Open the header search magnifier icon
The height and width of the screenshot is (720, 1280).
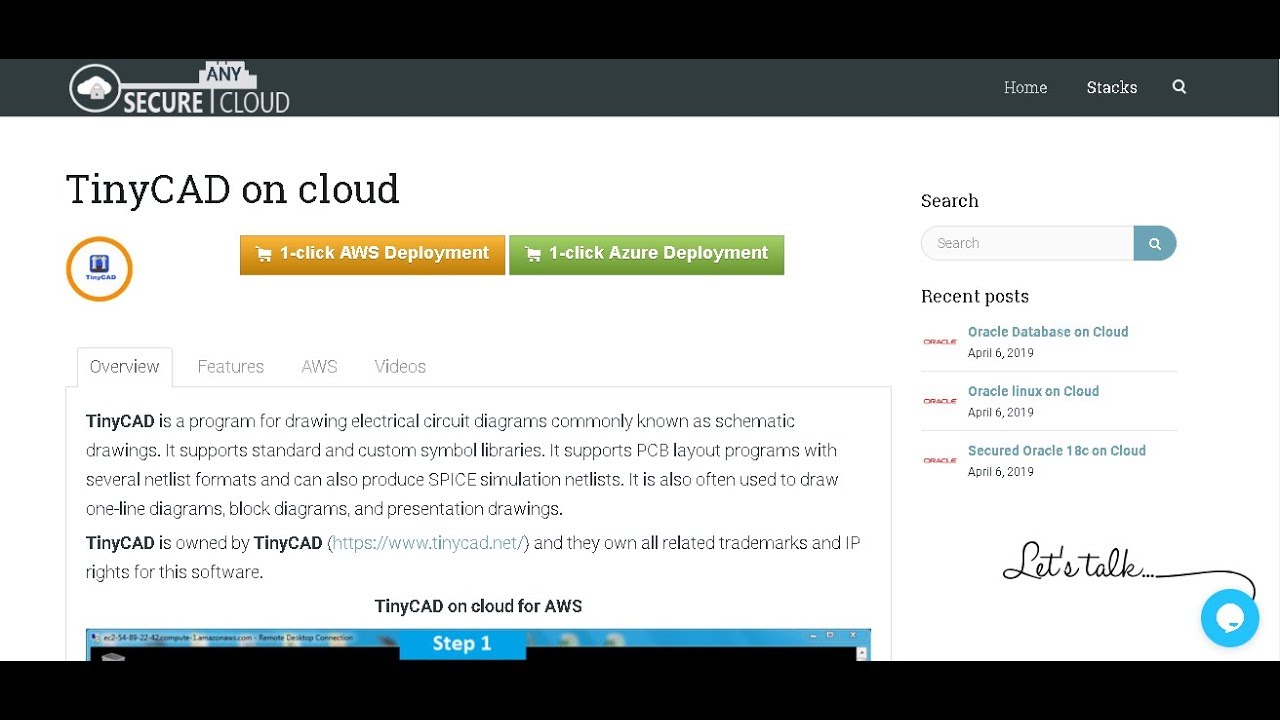tap(1179, 87)
